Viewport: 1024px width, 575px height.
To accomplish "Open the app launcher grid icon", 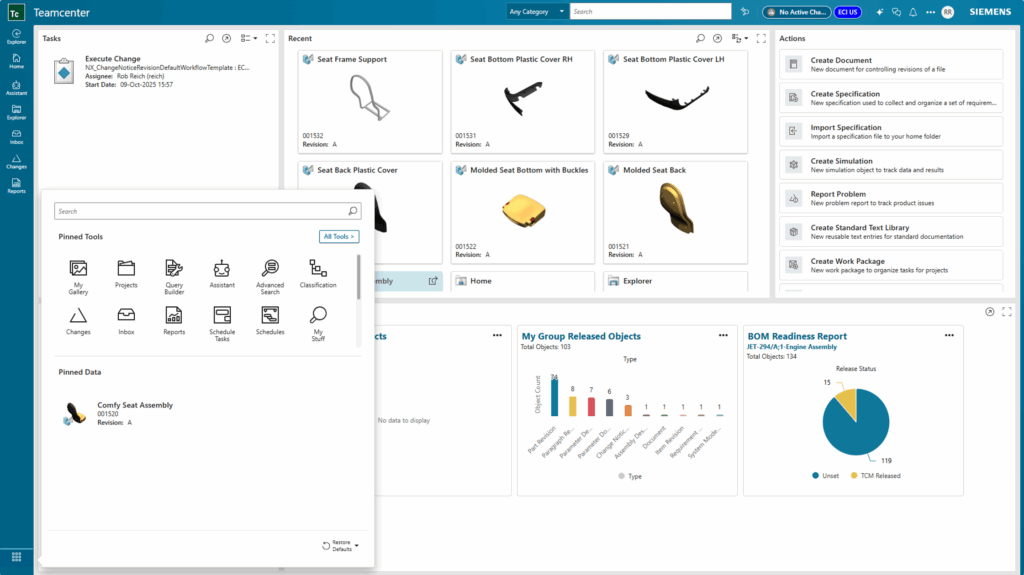I will 16,556.
